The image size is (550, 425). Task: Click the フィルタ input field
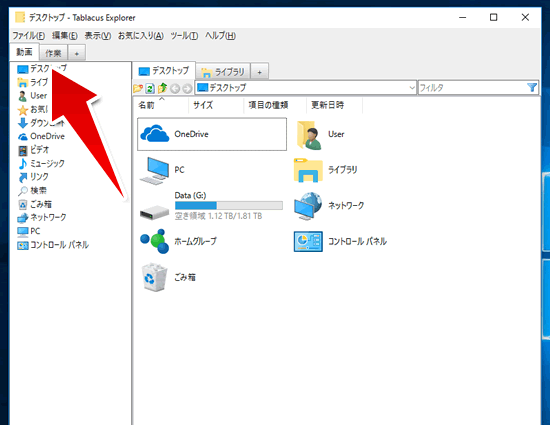472,88
